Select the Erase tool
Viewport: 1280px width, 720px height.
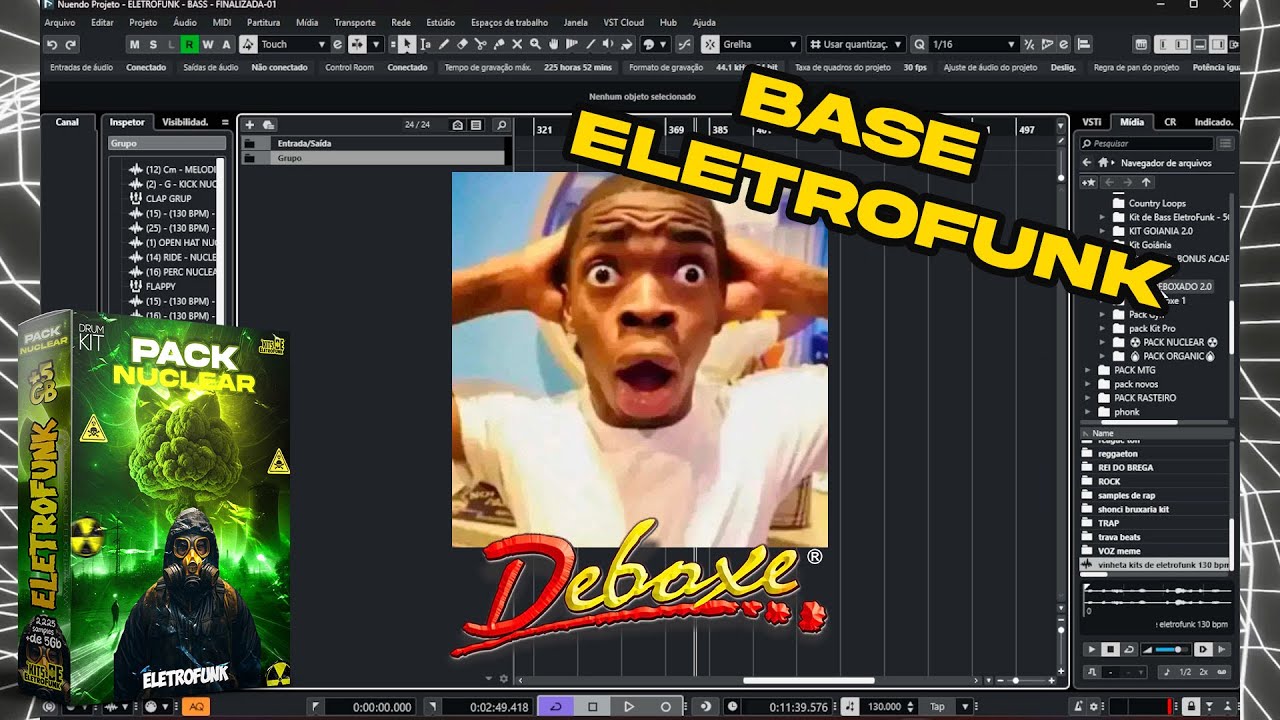tap(462, 44)
